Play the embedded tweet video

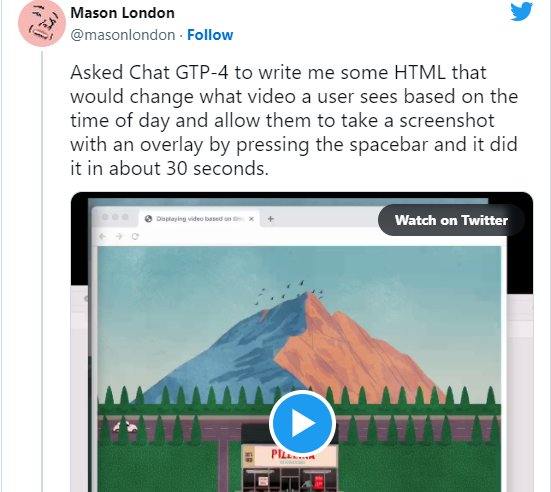[302, 423]
